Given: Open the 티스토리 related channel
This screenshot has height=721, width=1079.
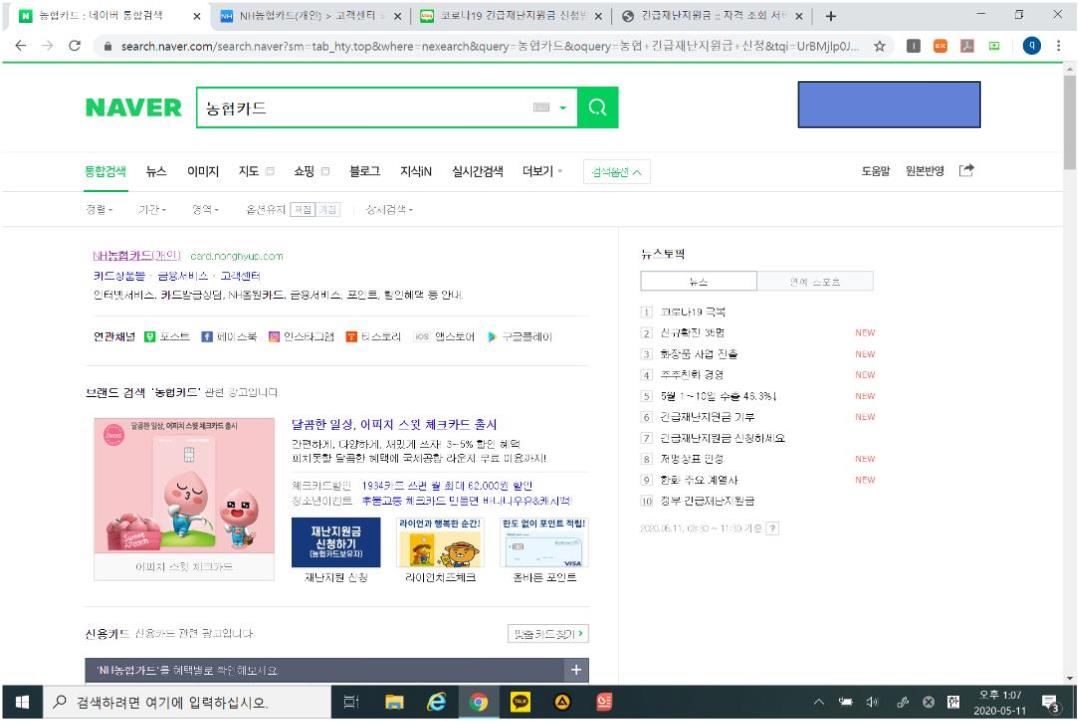Looking at the screenshot, I should click(x=373, y=336).
